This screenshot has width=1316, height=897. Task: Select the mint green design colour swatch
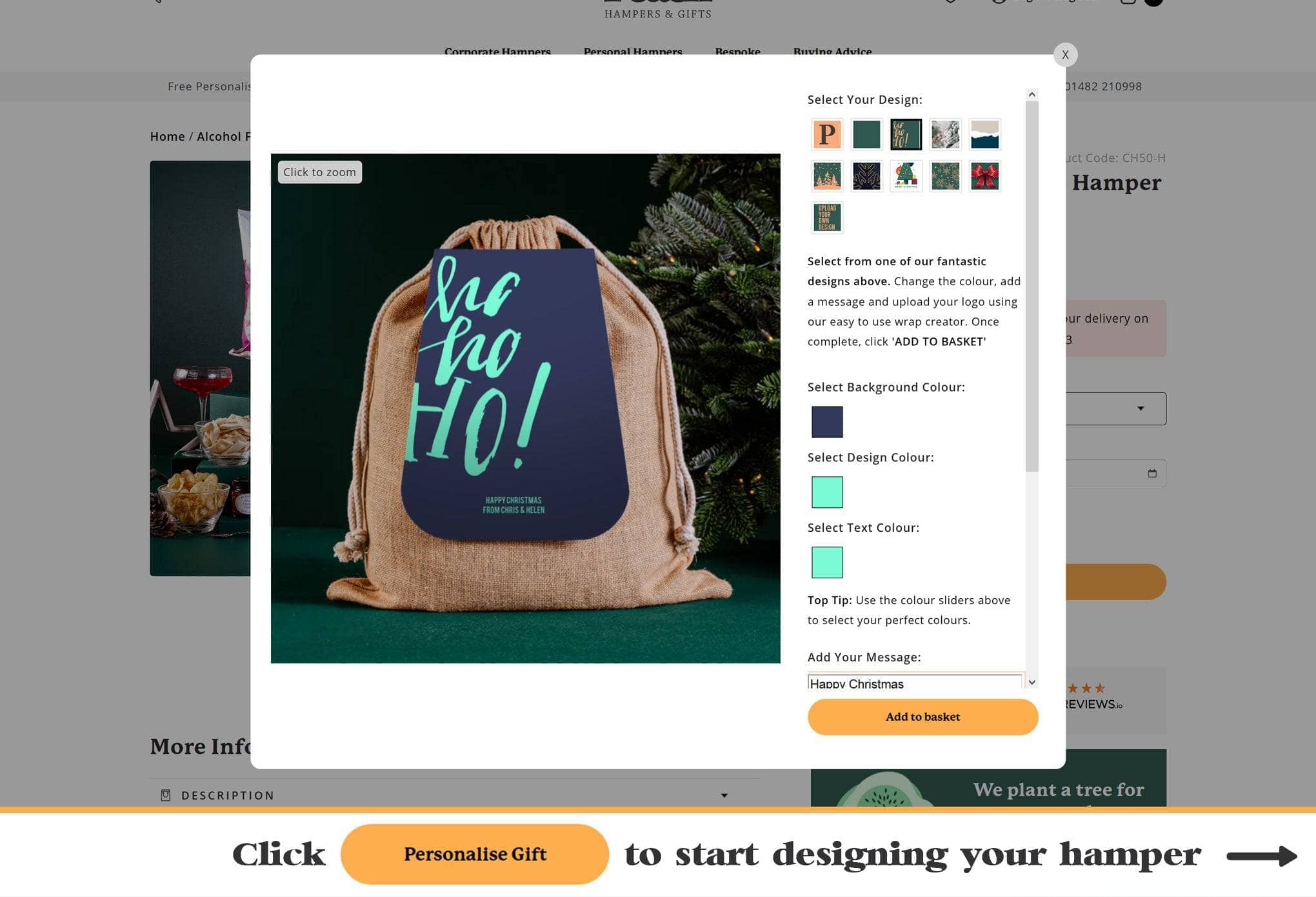tap(827, 491)
